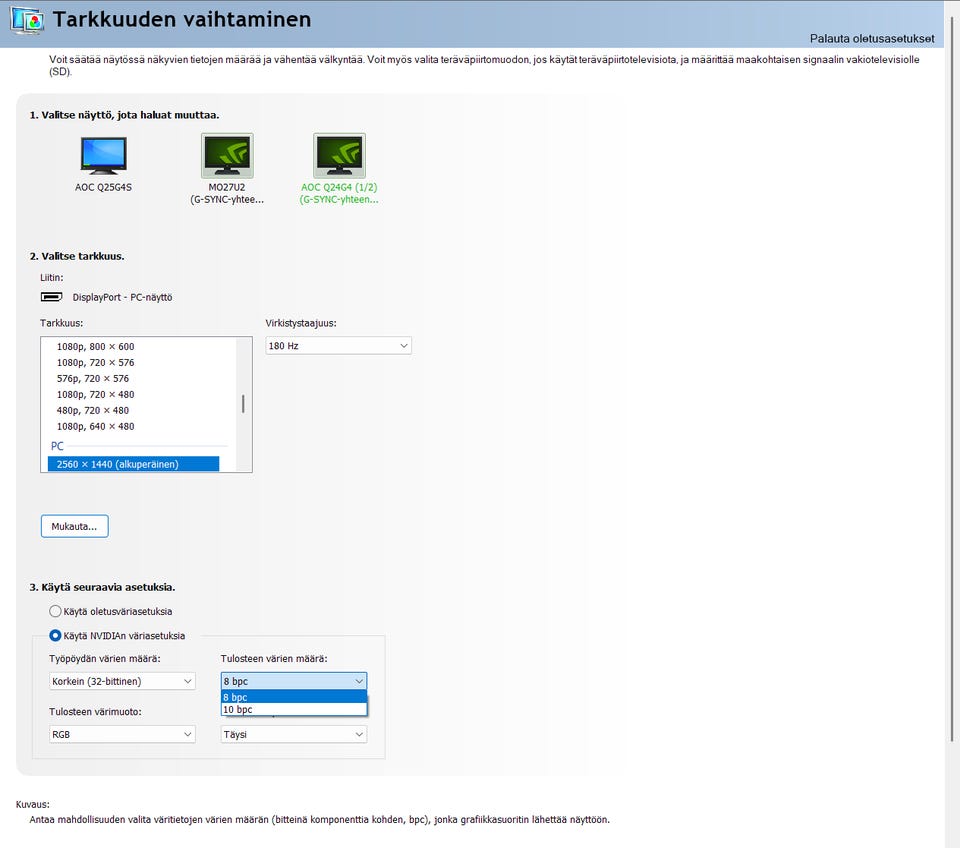Viewport: 960px width, 848px height.
Task: Click Palauta oletusasetukset link
Action: coord(872,39)
